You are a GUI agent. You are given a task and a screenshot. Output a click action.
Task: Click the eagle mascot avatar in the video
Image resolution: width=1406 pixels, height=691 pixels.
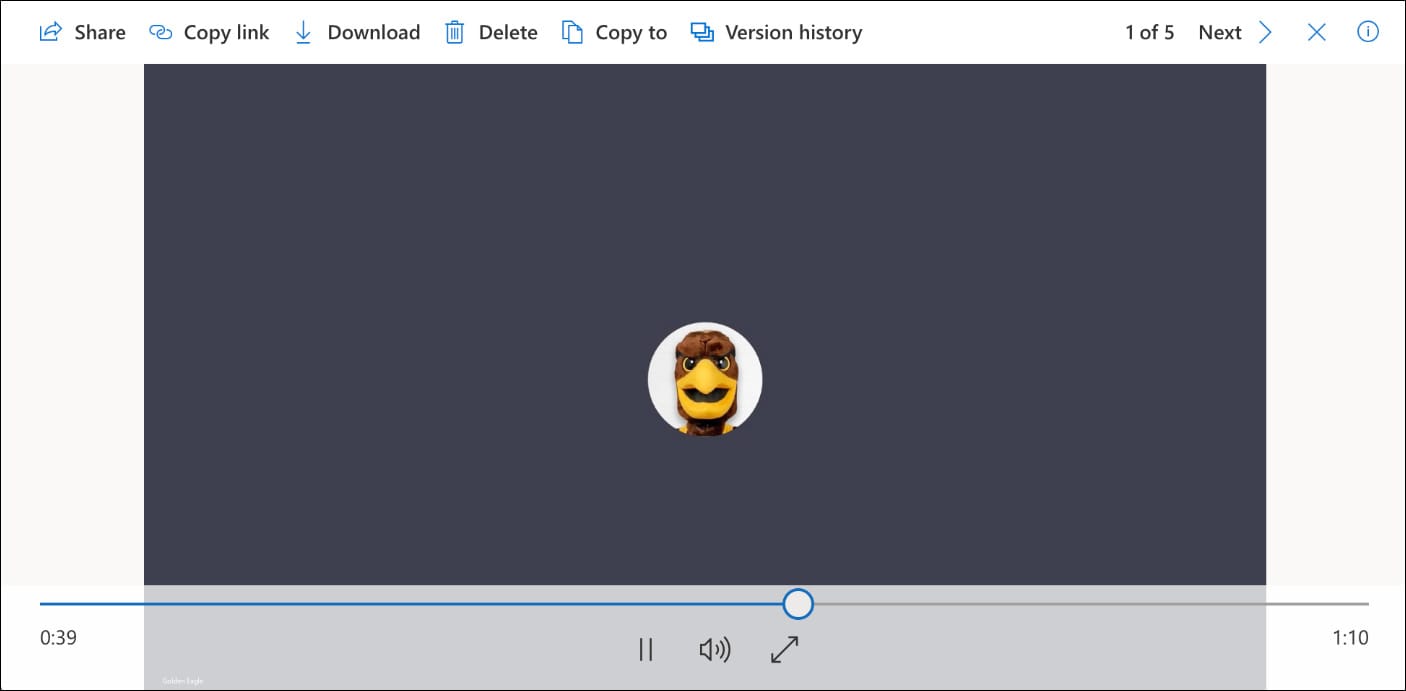coord(705,380)
